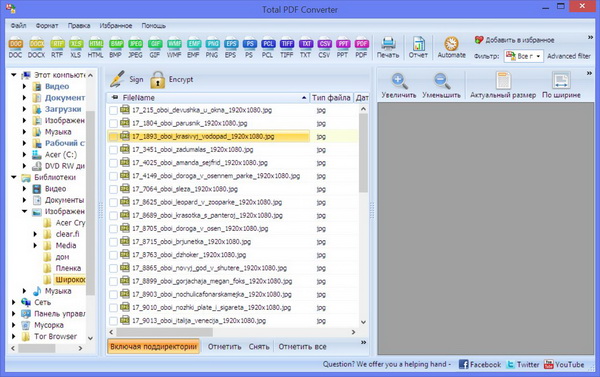
Task: Open the Печать print tool
Action: click(x=388, y=47)
